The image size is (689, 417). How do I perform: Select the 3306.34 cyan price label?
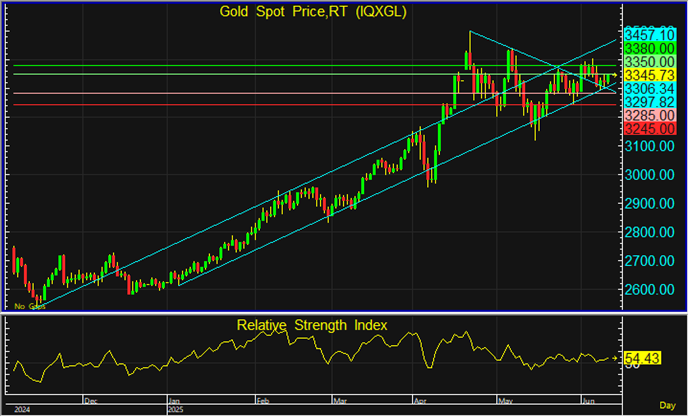click(649, 89)
